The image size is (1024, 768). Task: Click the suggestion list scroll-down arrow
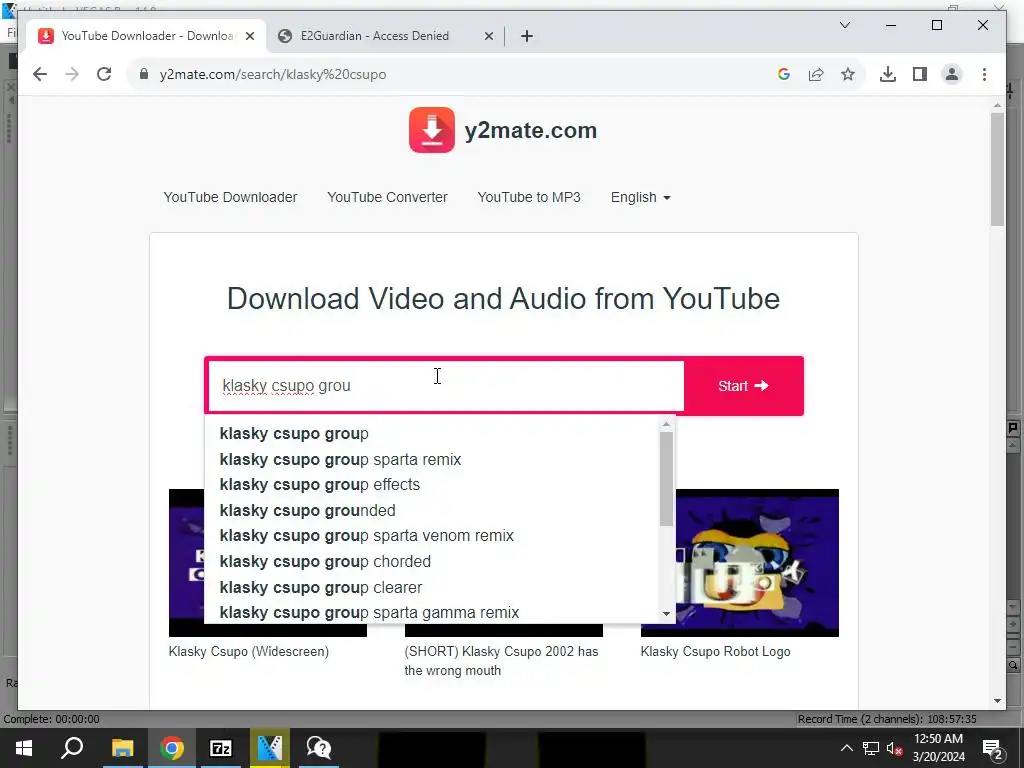click(x=666, y=613)
